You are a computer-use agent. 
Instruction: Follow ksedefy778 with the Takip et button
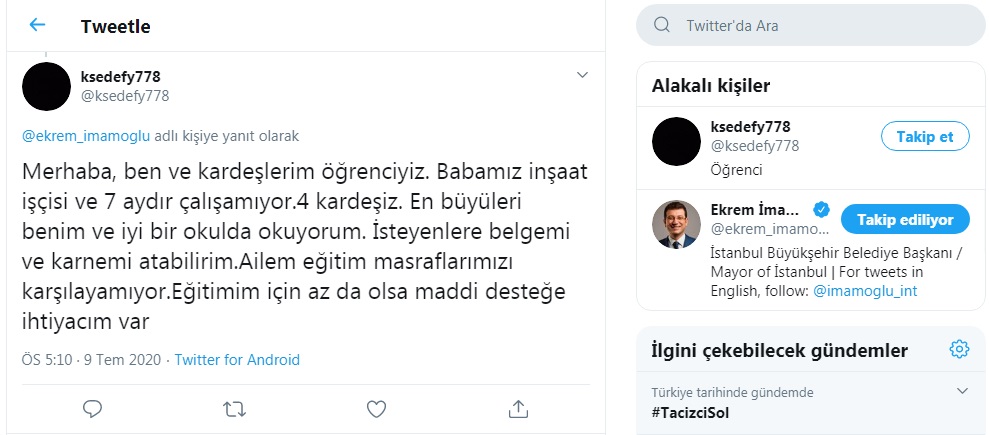(925, 137)
